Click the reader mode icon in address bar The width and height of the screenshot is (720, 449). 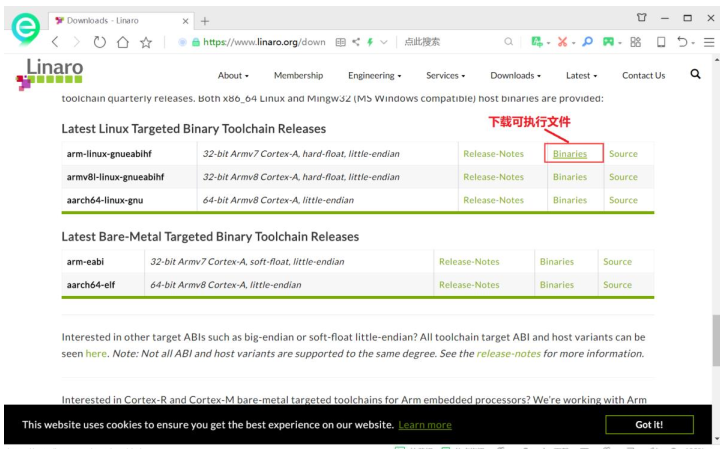(x=340, y=42)
